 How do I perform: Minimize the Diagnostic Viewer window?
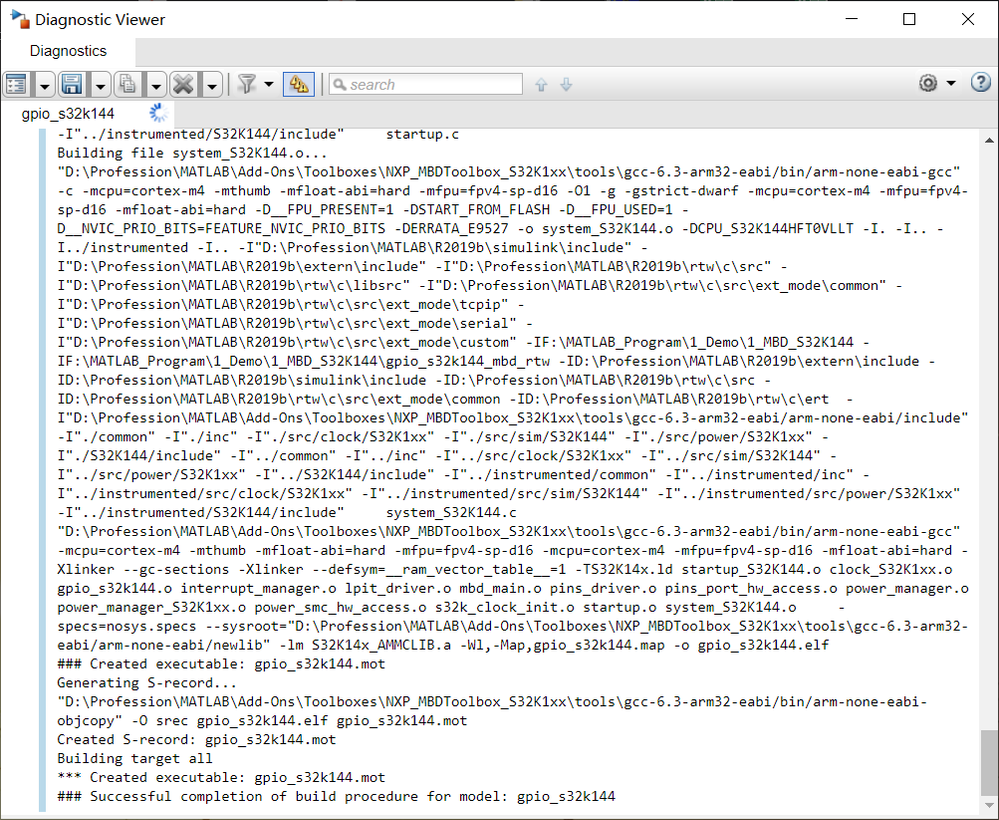(x=852, y=19)
